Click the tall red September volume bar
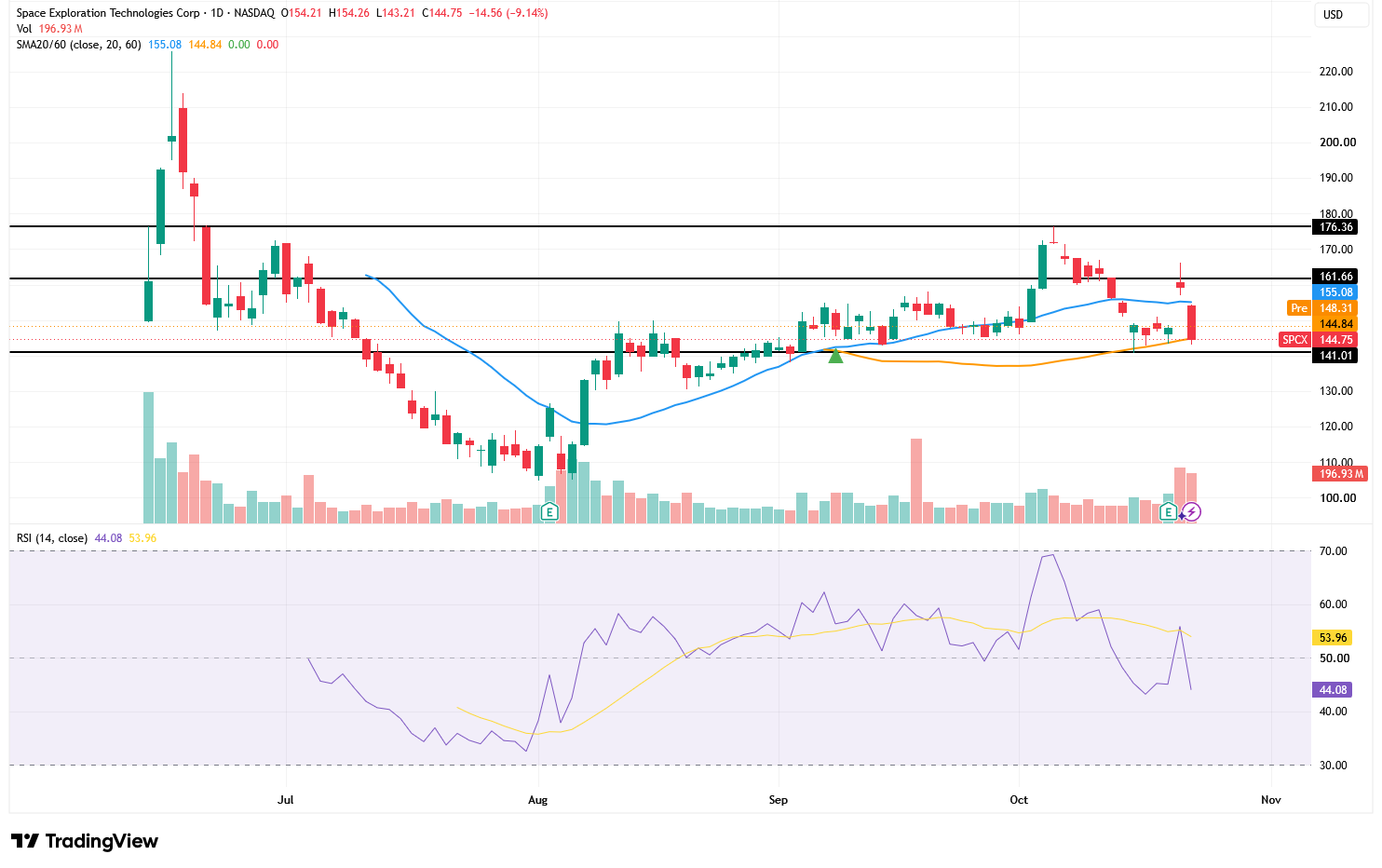This screenshot has height=868, width=1382. (916, 481)
